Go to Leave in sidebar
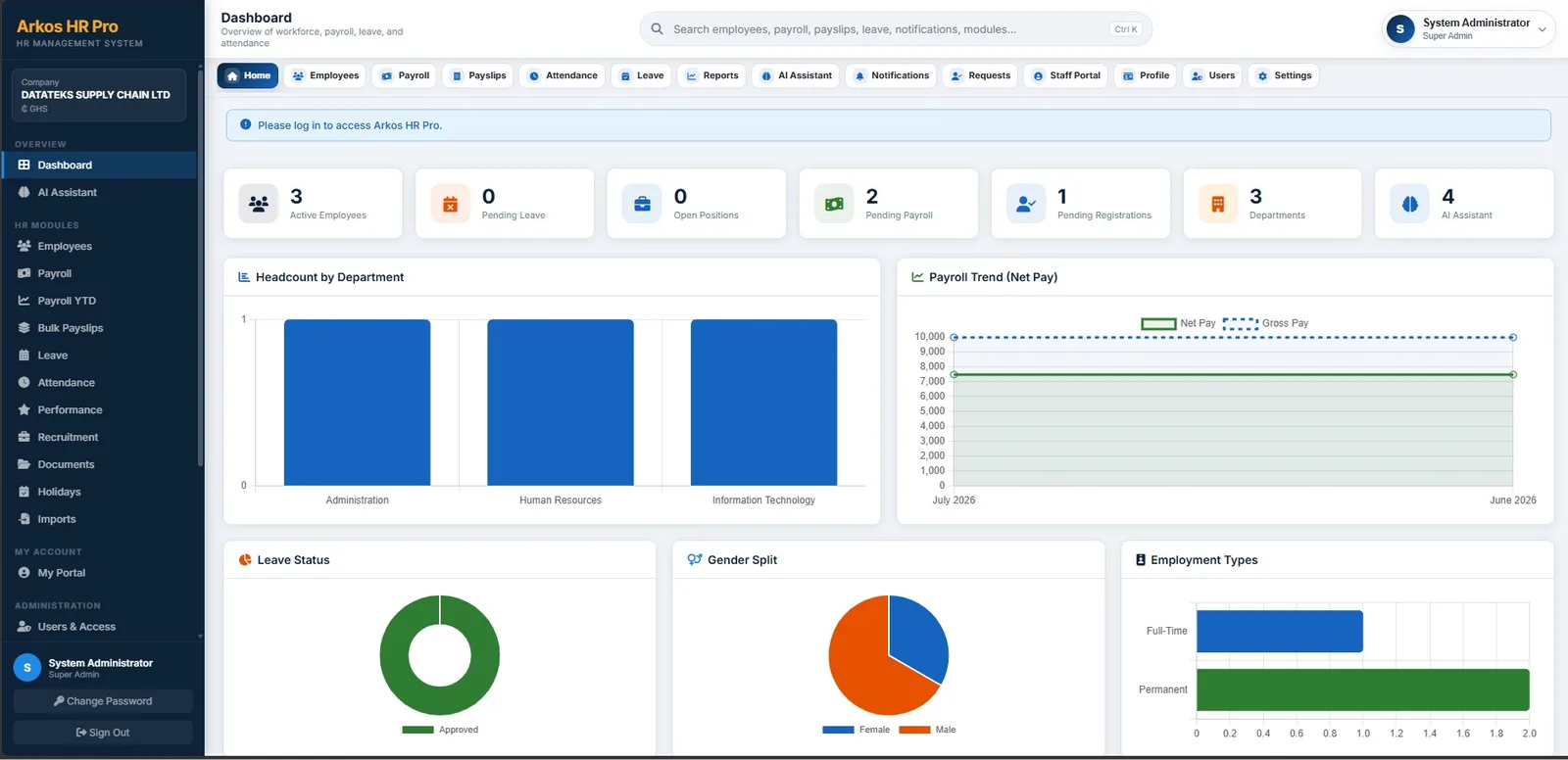This screenshot has width=1568, height=760. tap(99, 356)
